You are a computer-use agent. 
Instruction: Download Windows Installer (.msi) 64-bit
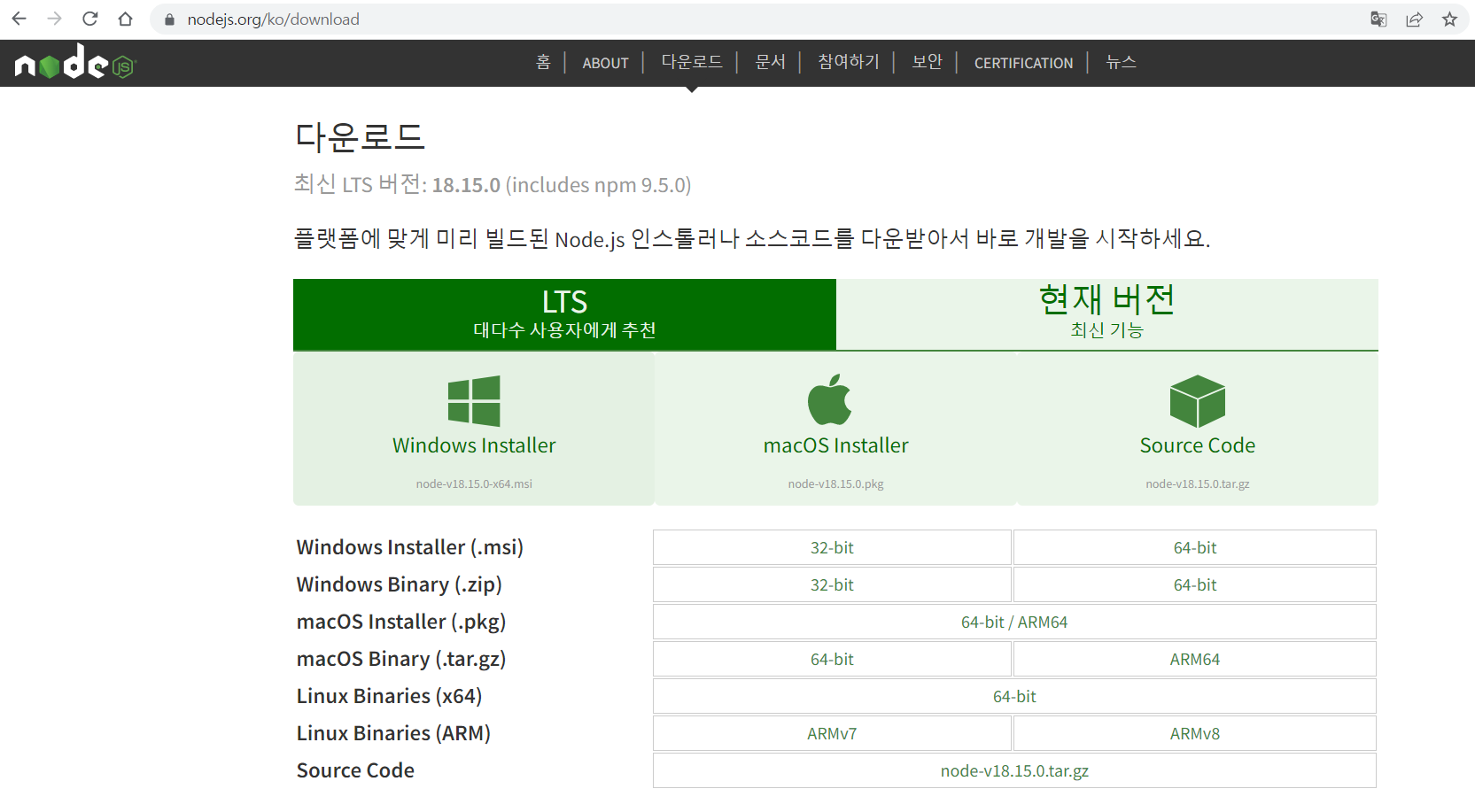point(1194,547)
